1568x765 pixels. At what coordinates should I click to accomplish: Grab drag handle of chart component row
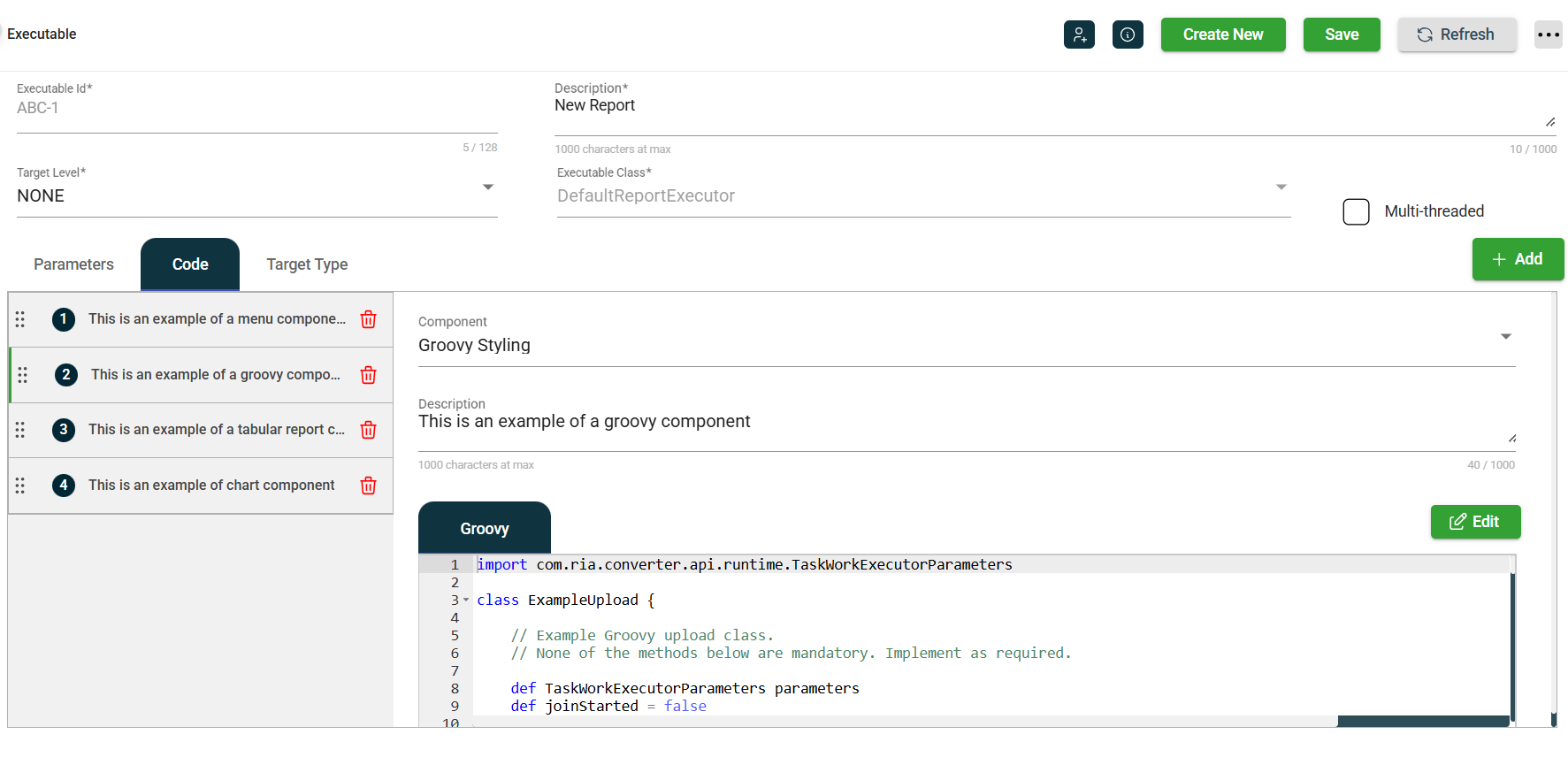tap(20, 486)
